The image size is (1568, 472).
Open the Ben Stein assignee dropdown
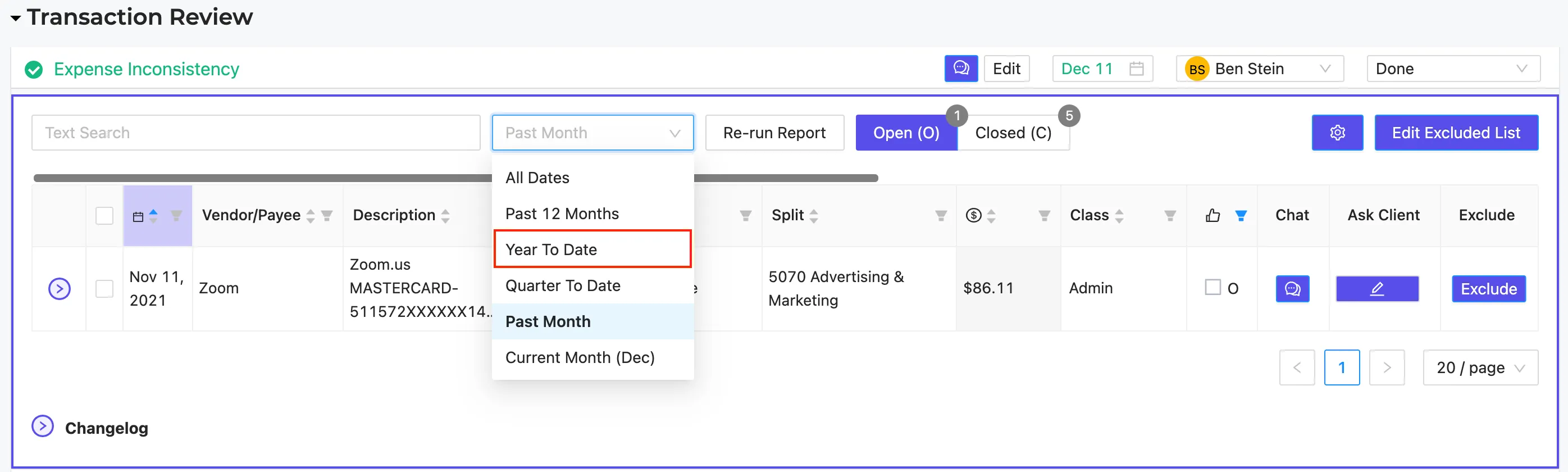click(x=1259, y=69)
